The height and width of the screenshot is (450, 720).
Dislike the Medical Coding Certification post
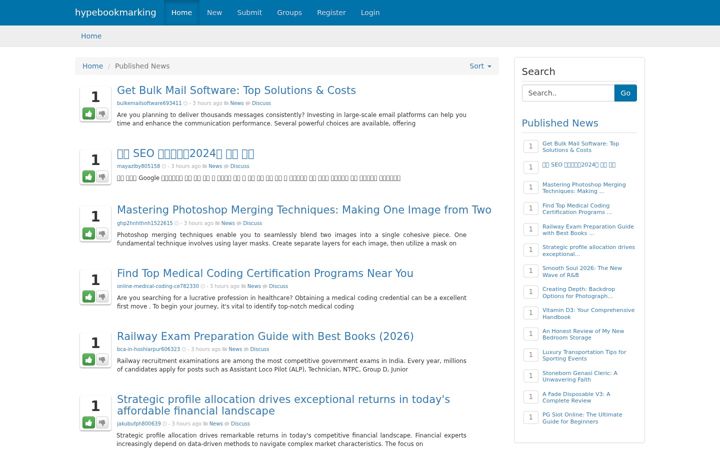[102, 297]
